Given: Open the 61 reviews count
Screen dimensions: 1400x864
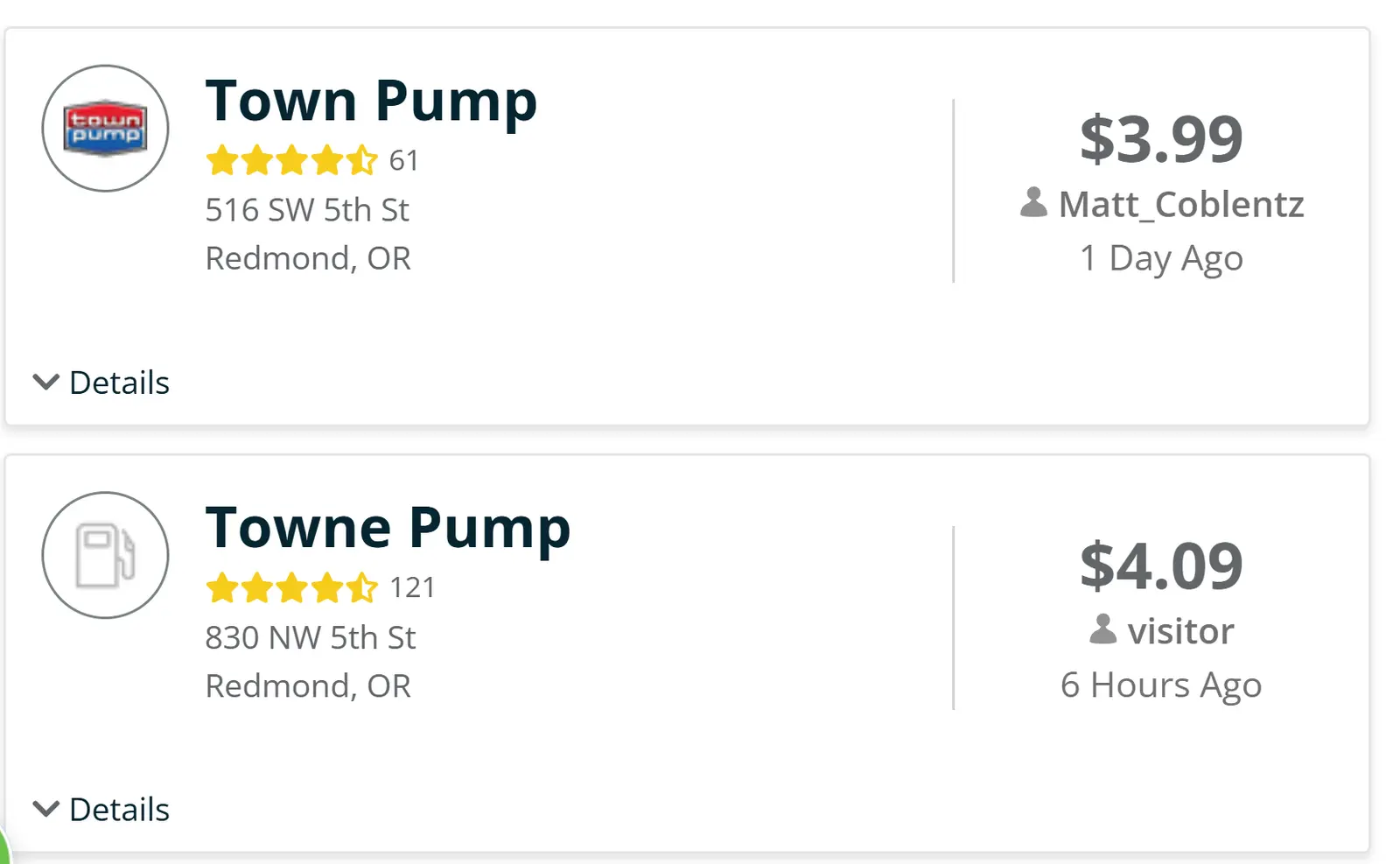Looking at the screenshot, I should pyautogui.click(x=404, y=160).
